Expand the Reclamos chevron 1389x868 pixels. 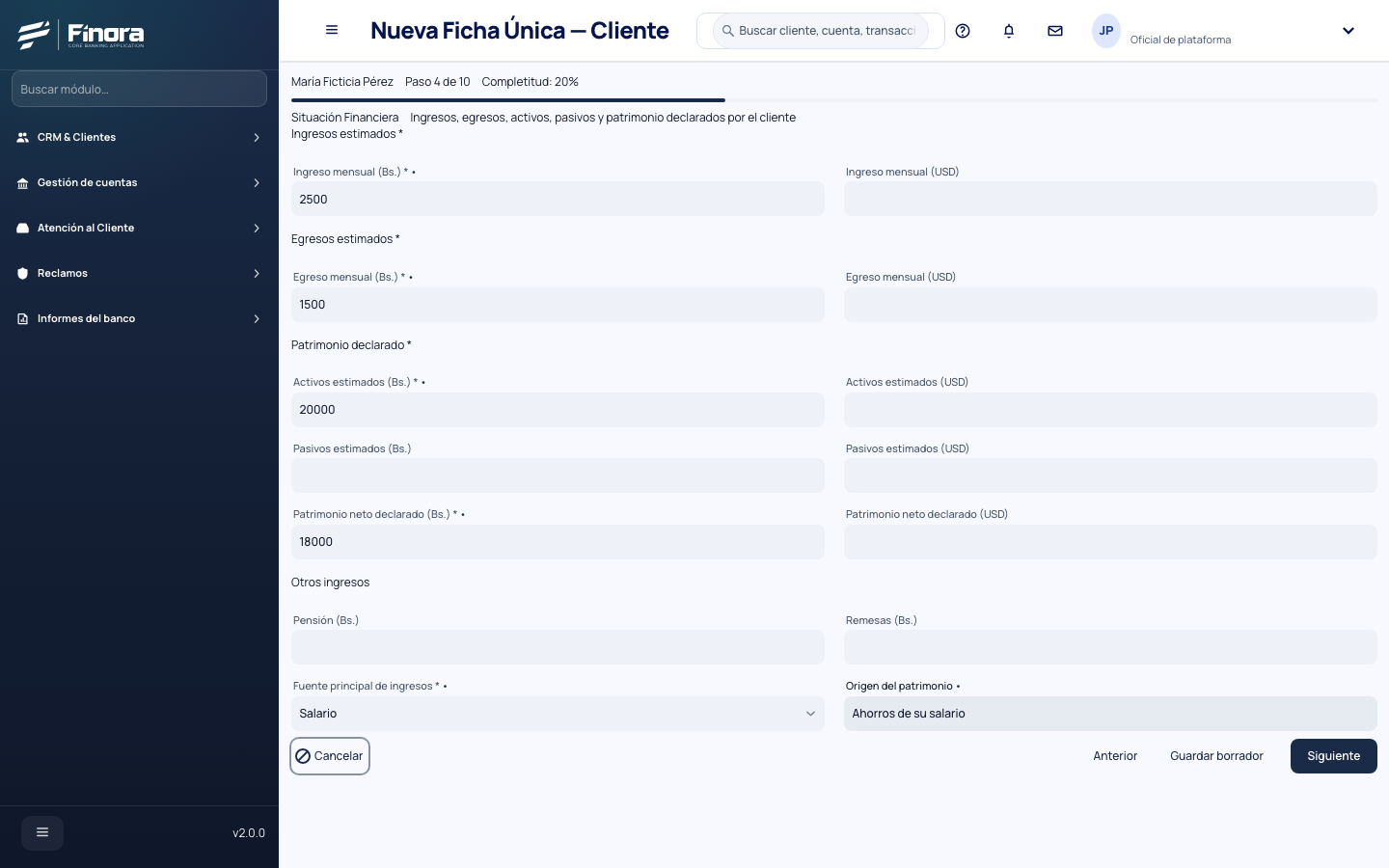click(257, 274)
